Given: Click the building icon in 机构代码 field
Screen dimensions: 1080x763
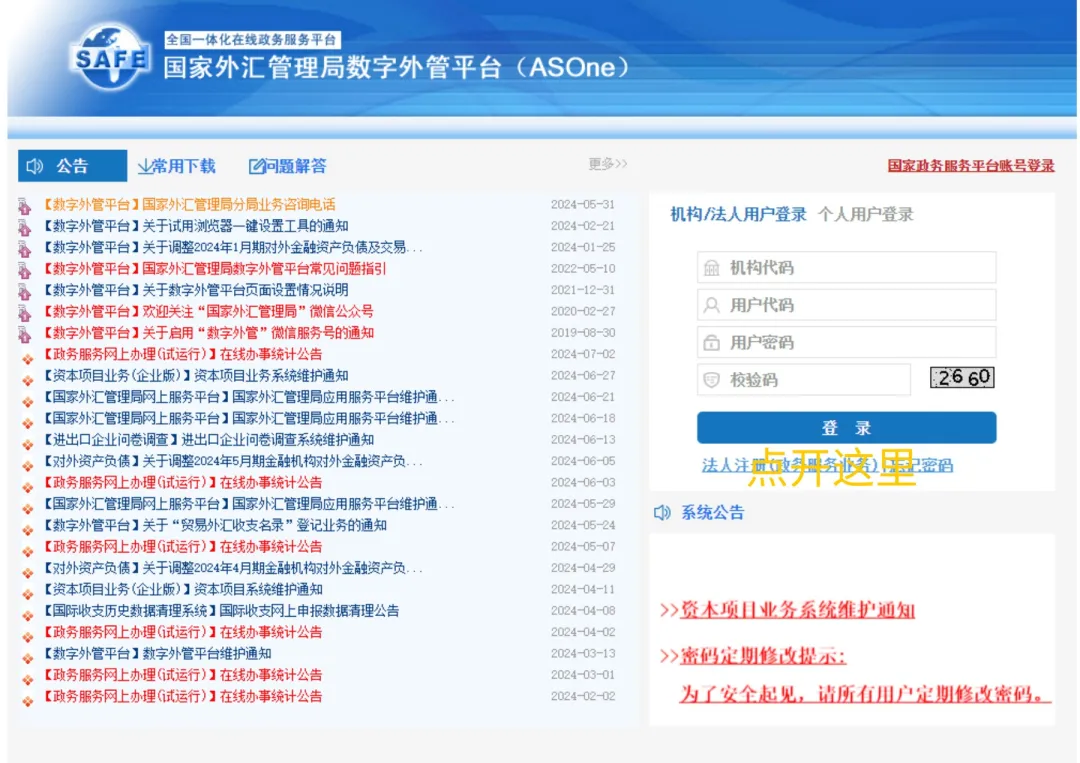Looking at the screenshot, I should [x=712, y=268].
